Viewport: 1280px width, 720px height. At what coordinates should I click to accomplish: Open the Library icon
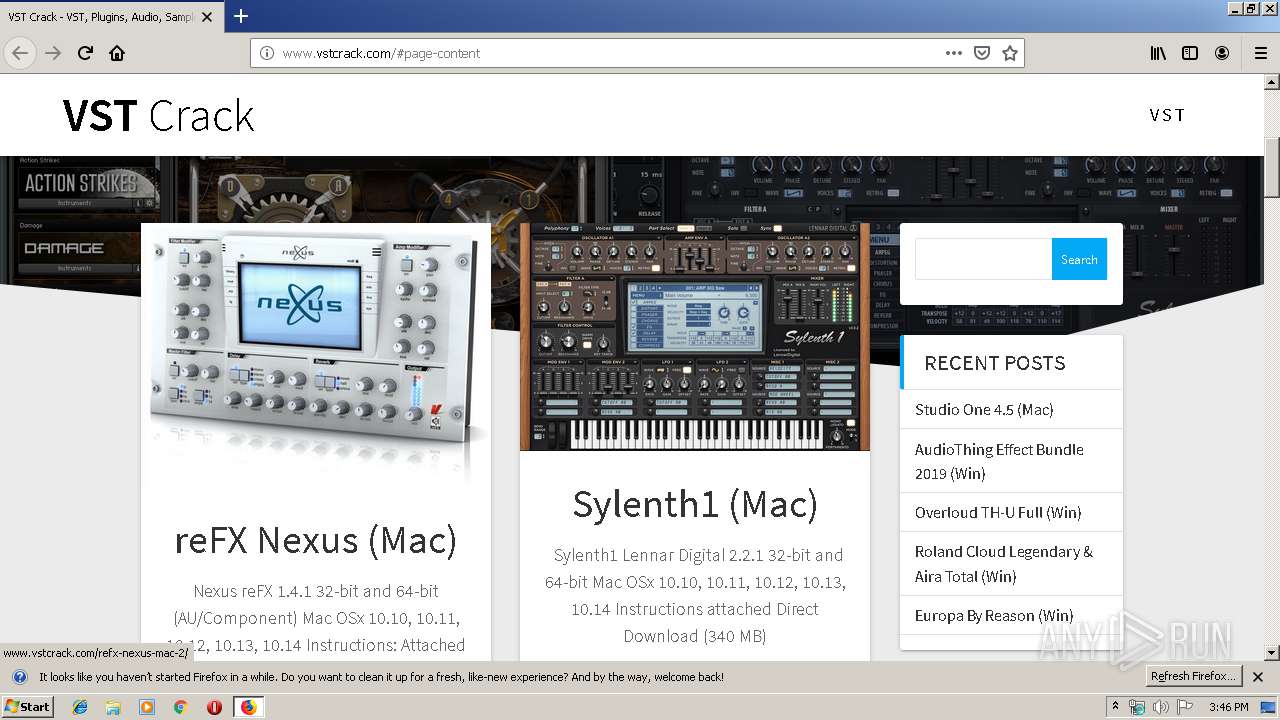tap(1158, 53)
